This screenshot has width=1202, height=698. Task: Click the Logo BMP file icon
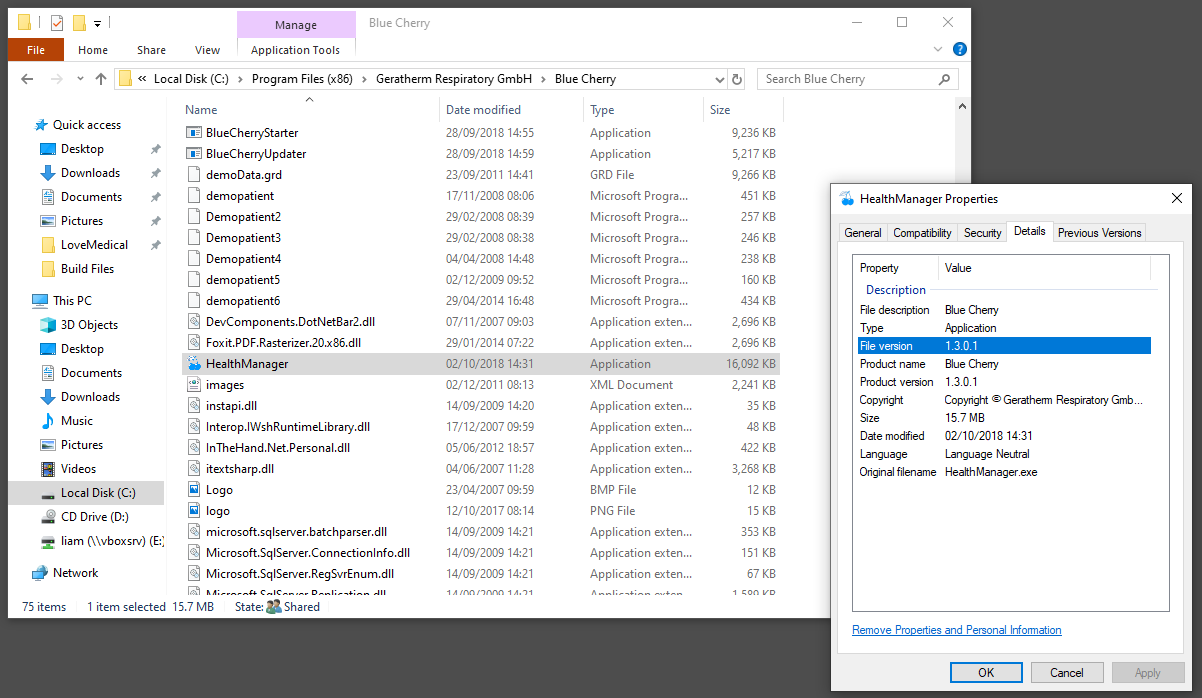(x=195, y=490)
